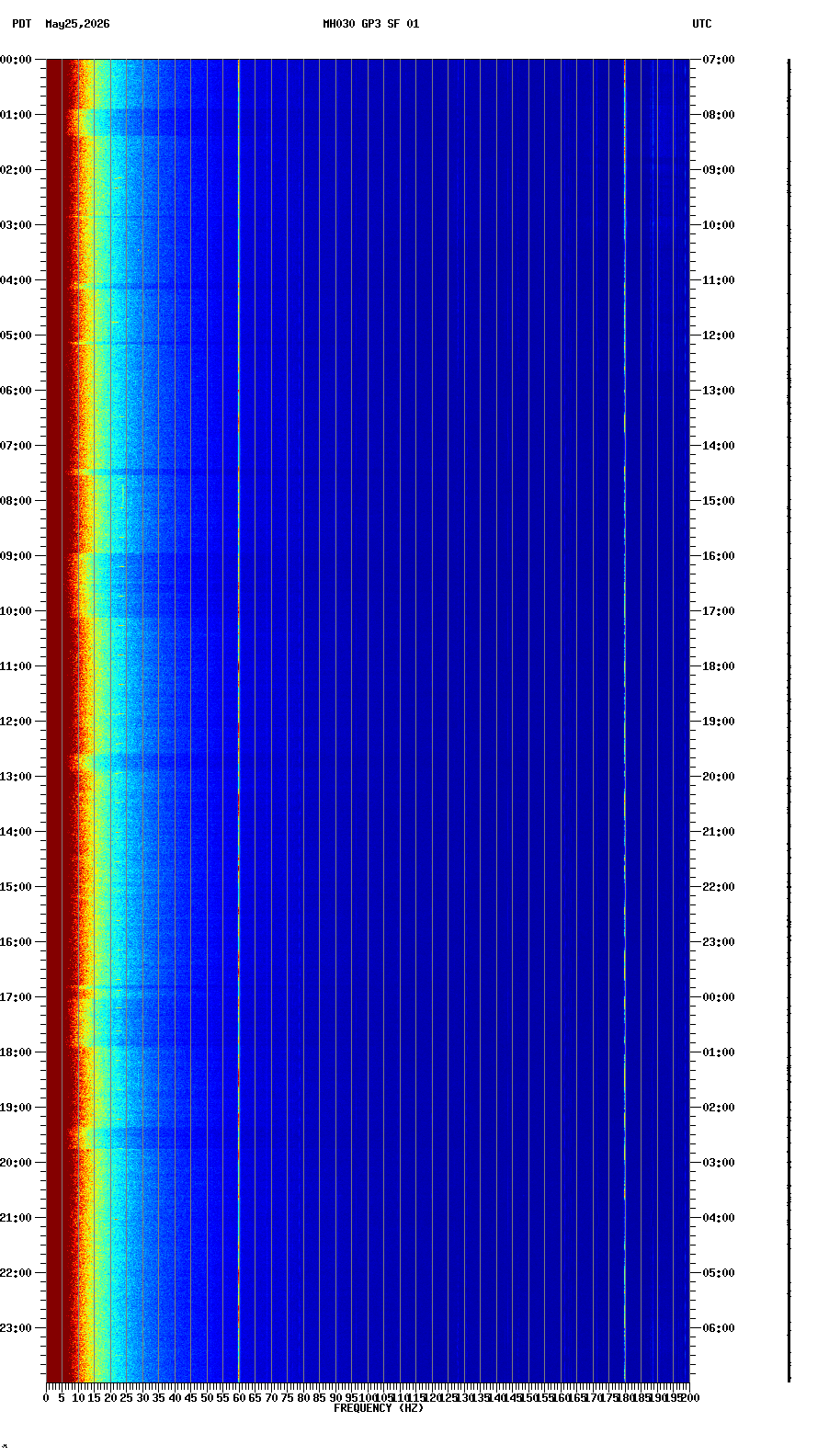The width and height of the screenshot is (829, 1456).
Task: Select 05:00 on the PDT time axis
Action: 16,336
